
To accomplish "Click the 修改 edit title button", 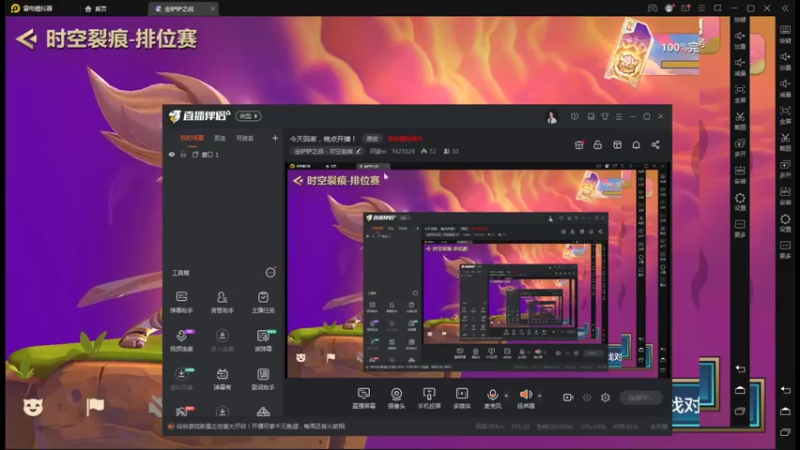I will [x=372, y=139].
